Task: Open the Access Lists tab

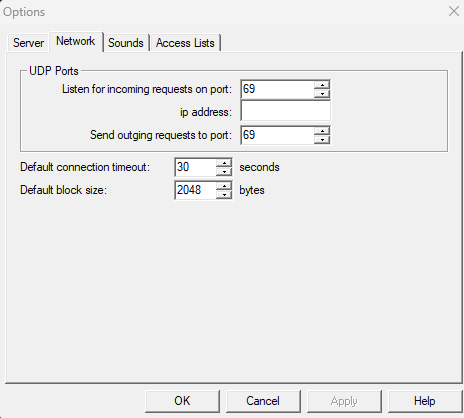Action: (x=185, y=43)
